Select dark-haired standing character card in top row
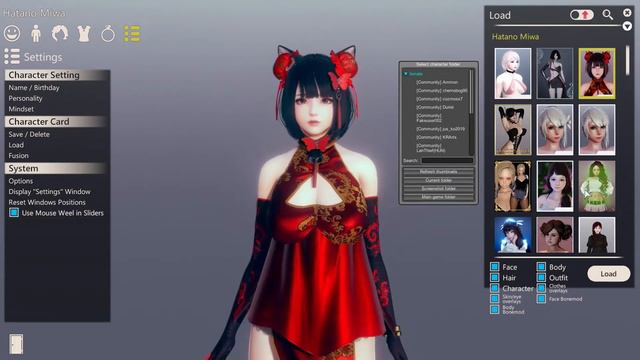Viewport: 640px width, 360px height. click(x=555, y=73)
